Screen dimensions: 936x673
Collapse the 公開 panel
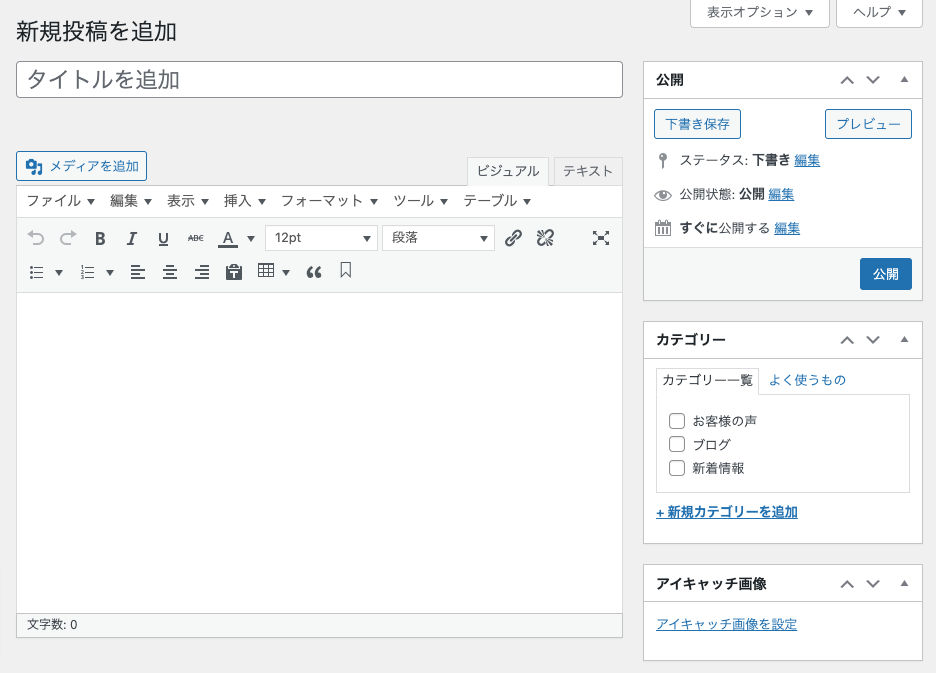pos(904,79)
